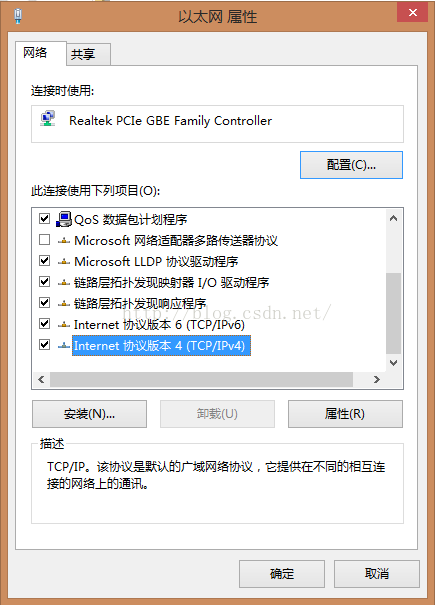
Task: Select Internet 协议版本 4 (TCP/IPv4) list entry
Action: [161, 346]
